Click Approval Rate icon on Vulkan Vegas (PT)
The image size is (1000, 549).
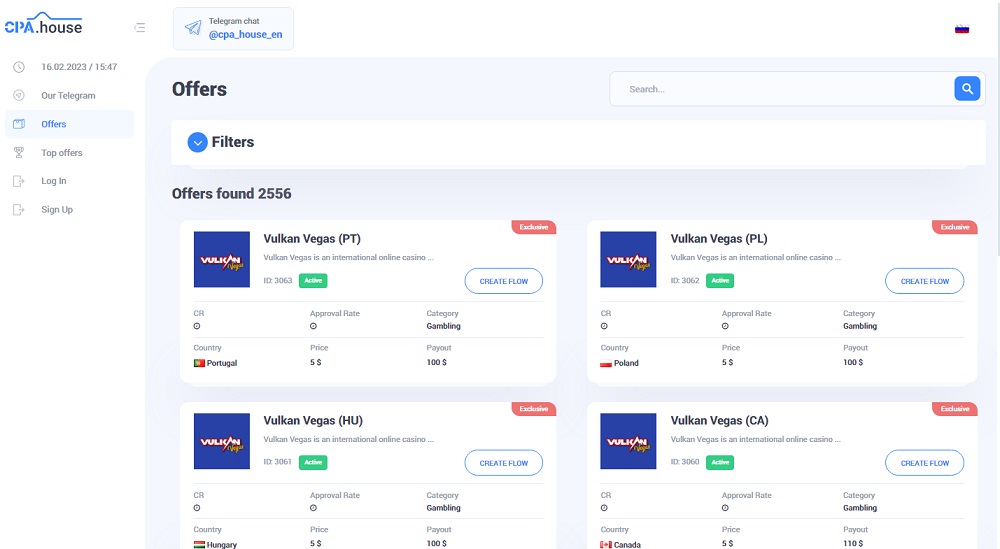point(313,326)
